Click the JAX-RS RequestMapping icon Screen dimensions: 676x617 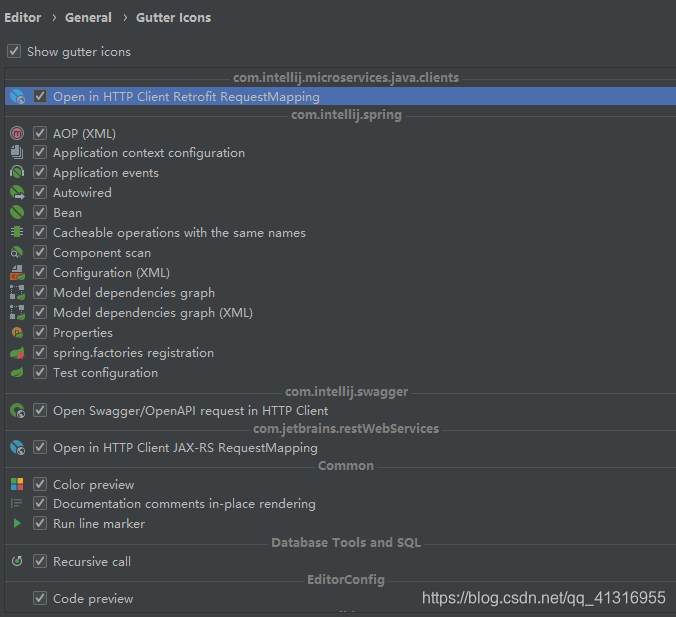tap(17, 448)
